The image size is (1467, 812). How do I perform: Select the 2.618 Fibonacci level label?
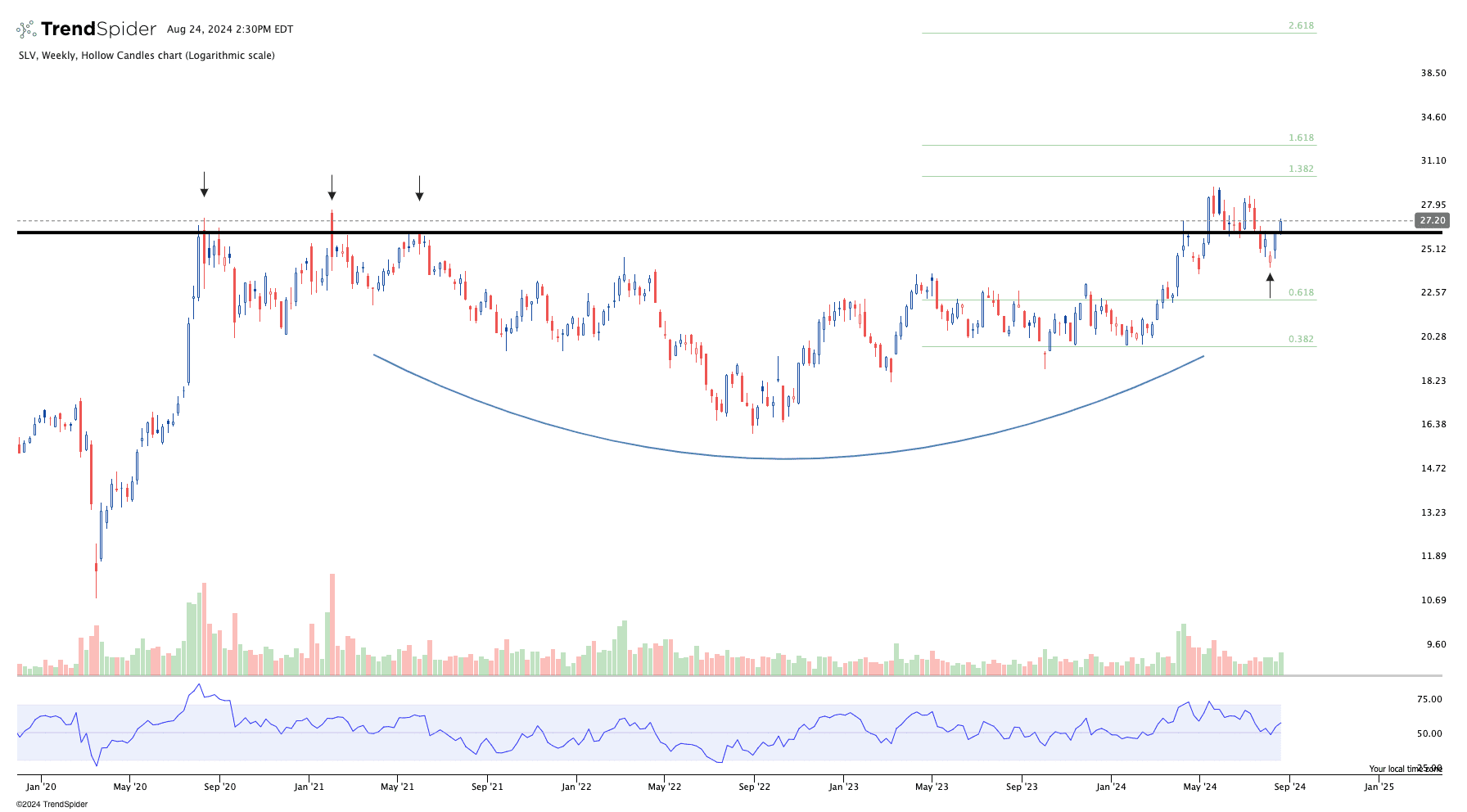coord(1301,25)
